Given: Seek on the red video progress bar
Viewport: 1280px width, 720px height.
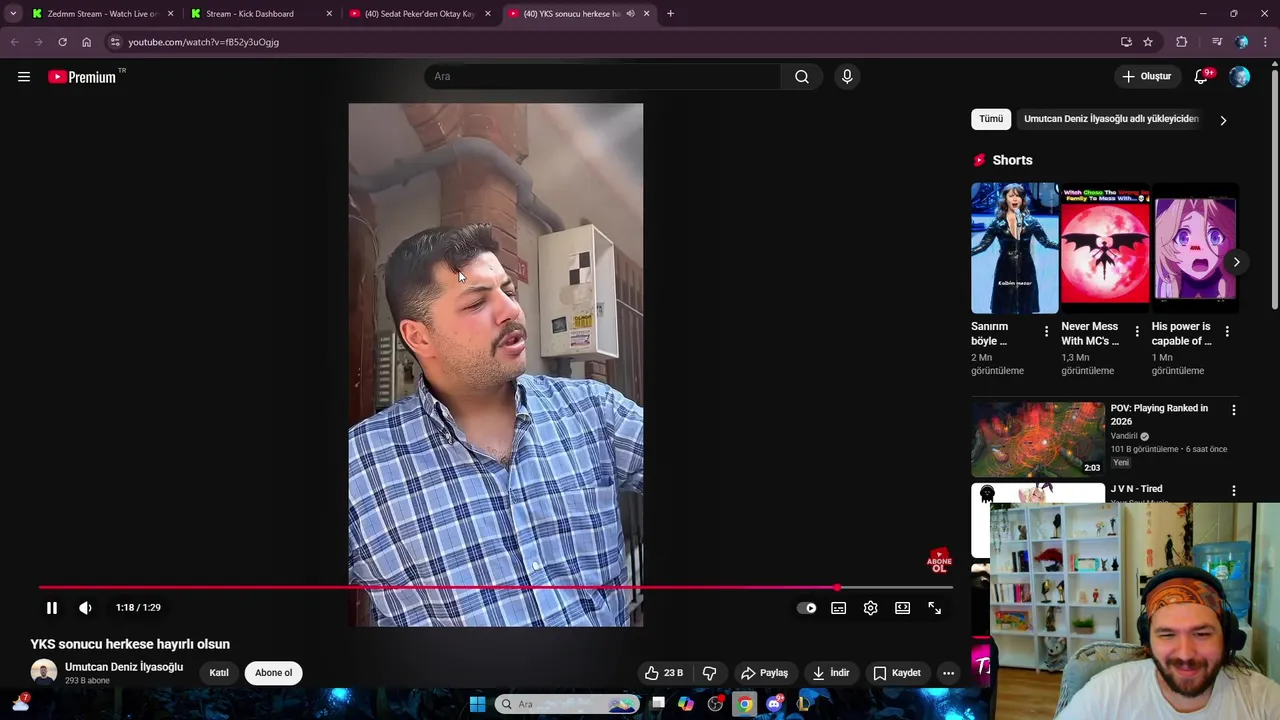Looking at the screenshot, I should coord(496,588).
